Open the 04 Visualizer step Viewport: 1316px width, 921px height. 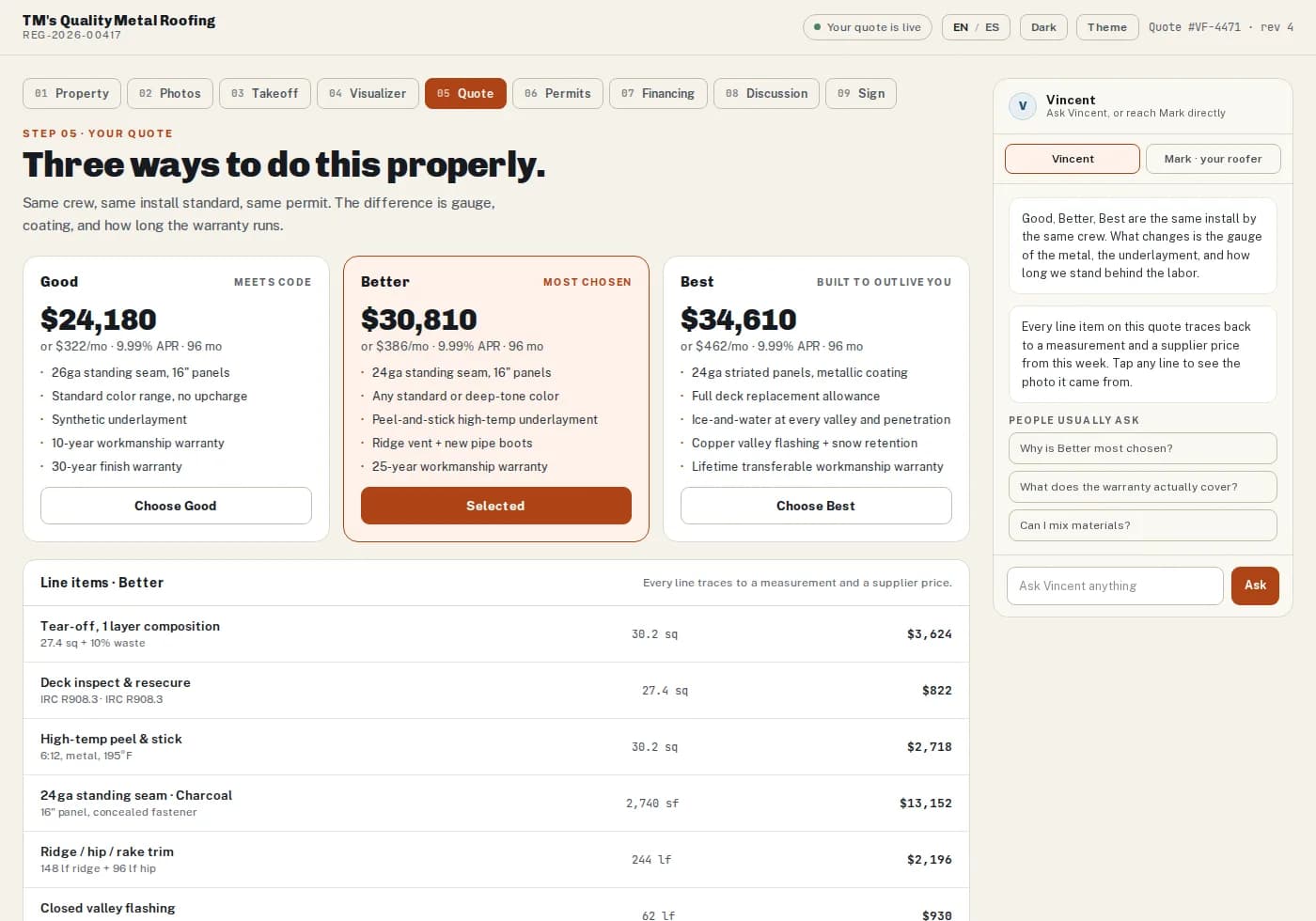click(x=368, y=93)
